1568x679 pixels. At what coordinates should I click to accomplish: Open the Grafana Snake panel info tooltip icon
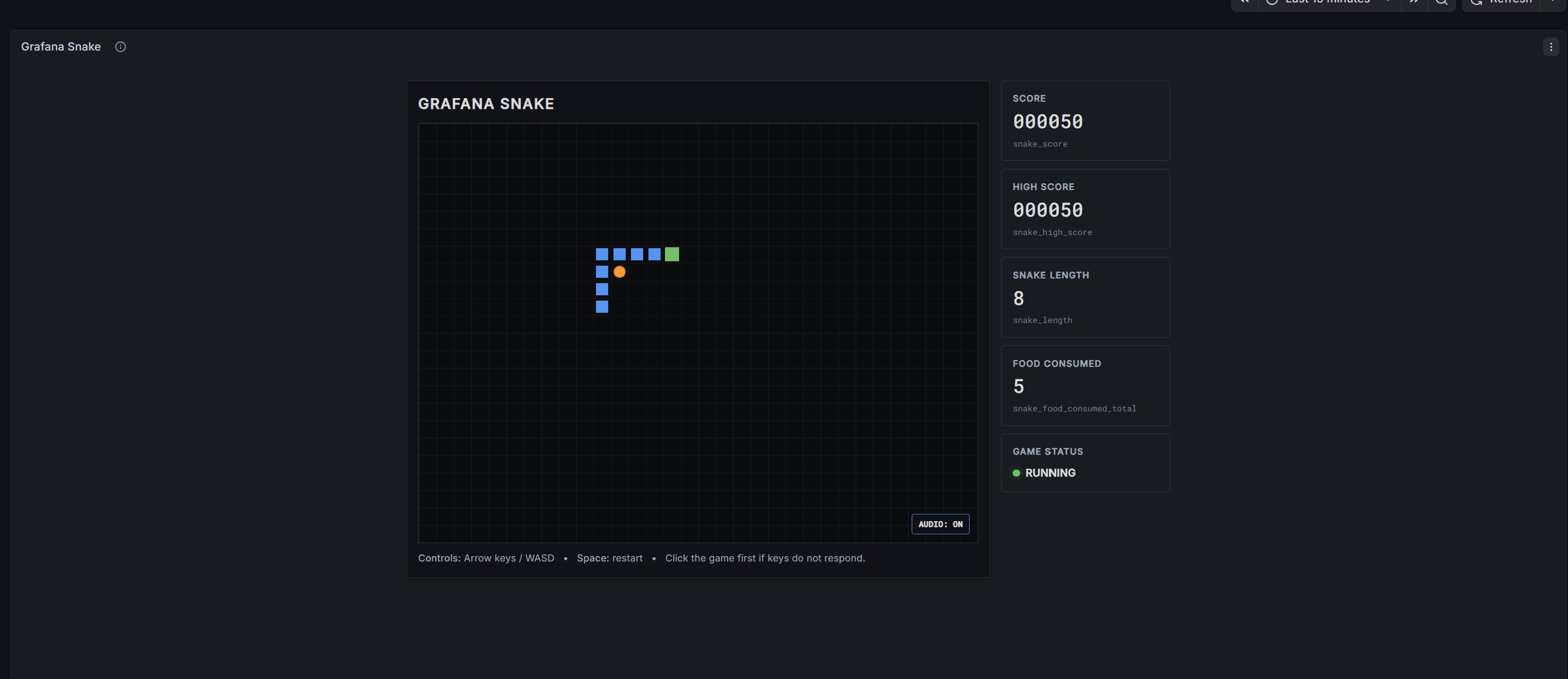(120, 47)
